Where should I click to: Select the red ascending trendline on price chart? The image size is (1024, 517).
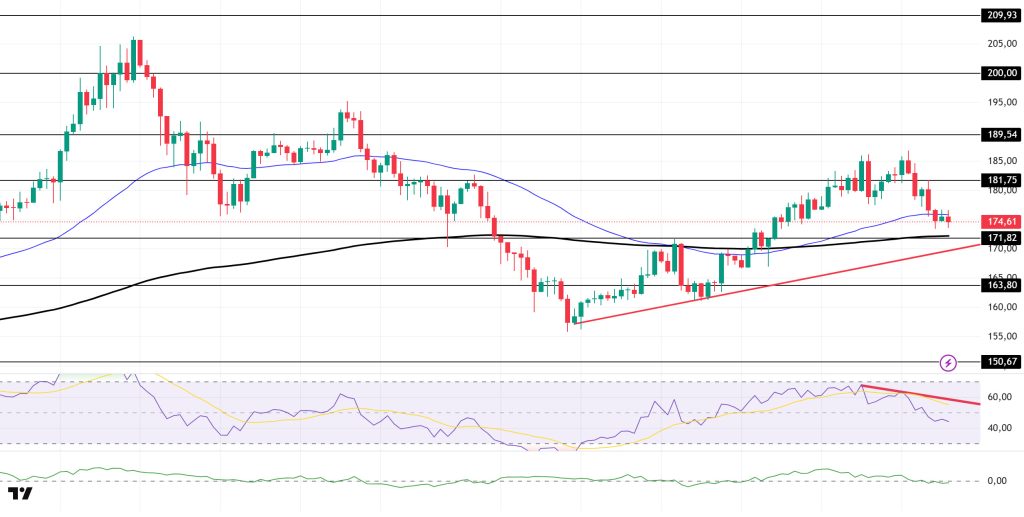(777, 284)
